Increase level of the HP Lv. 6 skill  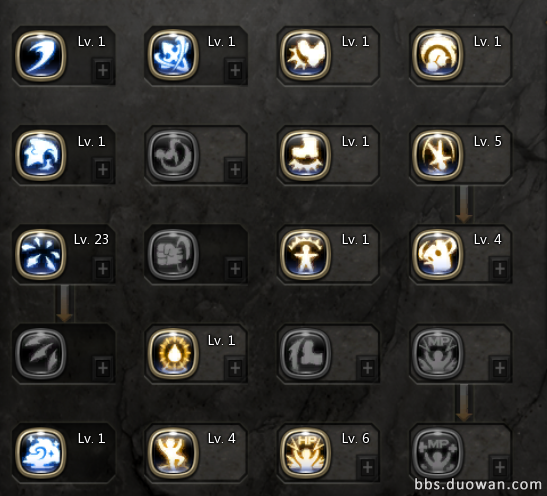(367, 467)
